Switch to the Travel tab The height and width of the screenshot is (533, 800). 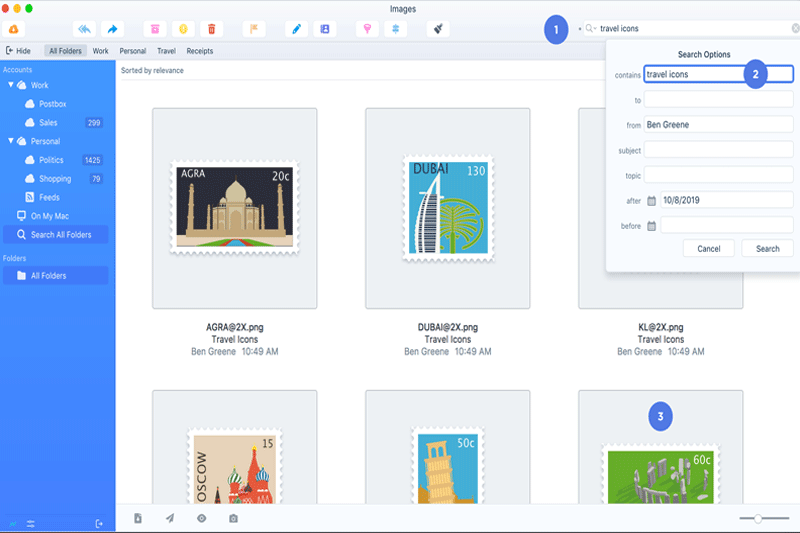tap(166, 50)
